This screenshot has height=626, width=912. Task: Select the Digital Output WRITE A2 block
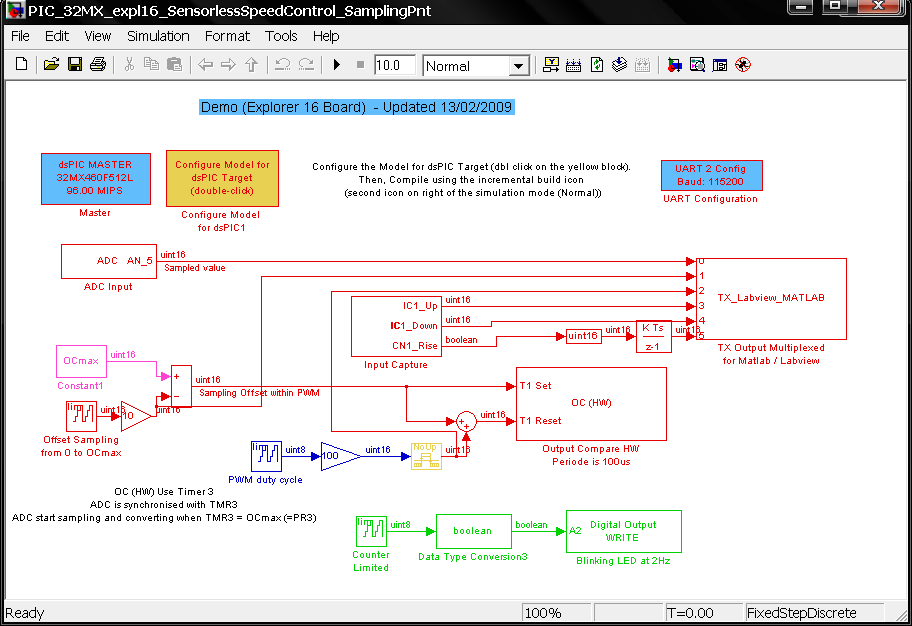624,531
